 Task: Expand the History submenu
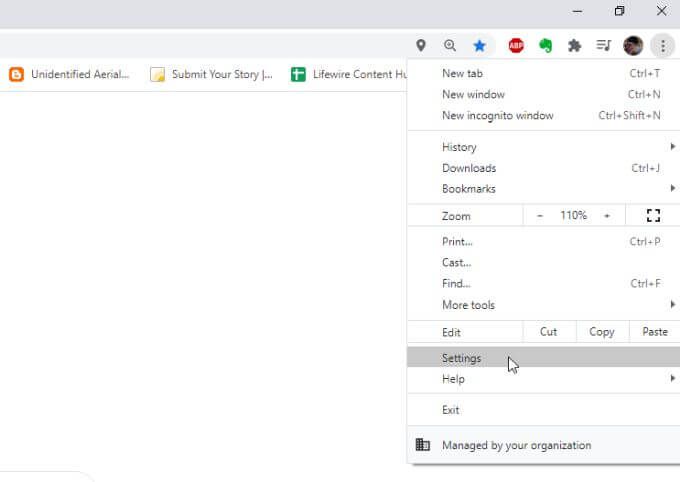543,147
